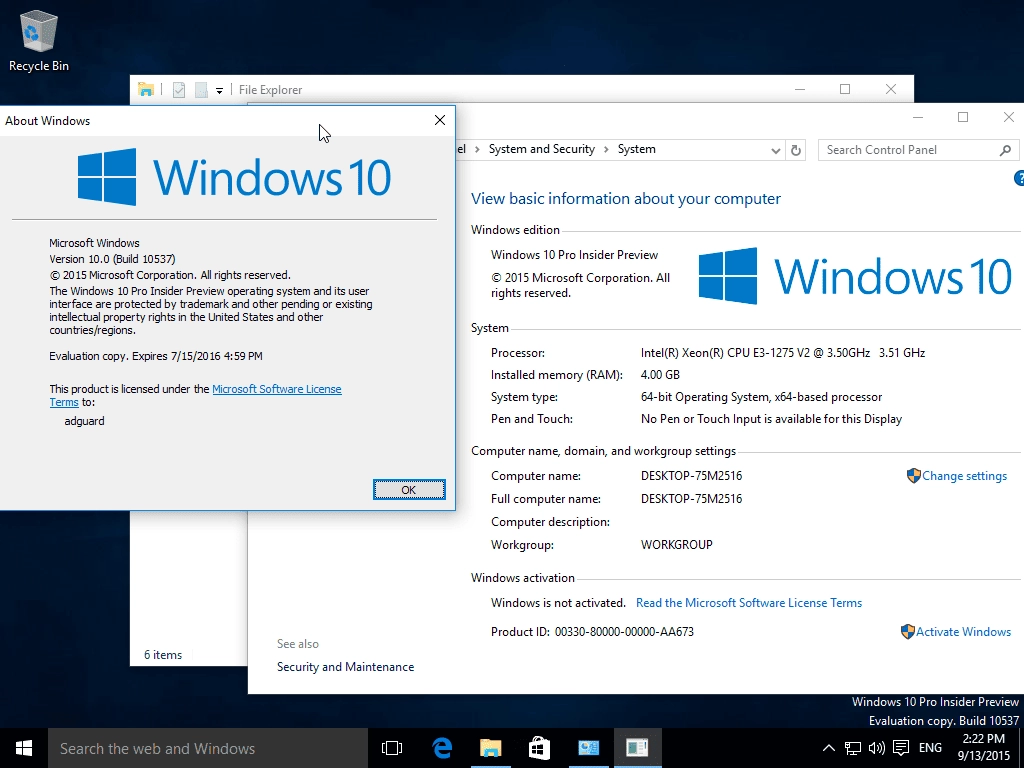Click the refresh button next to address bar
This screenshot has width=1024, height=768.
(795, 150)
